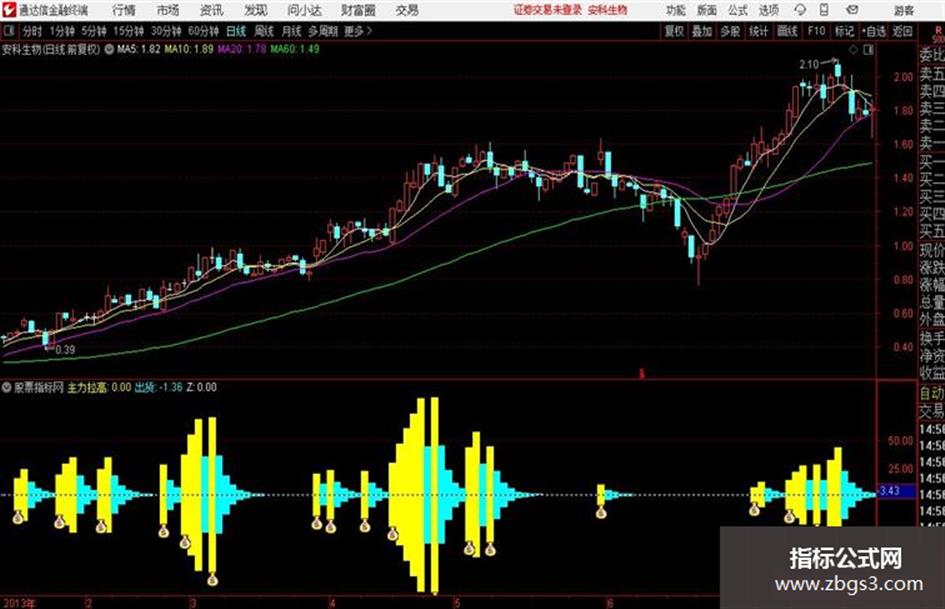Image resolution: width=945 pixels, height=609 pixels.
Task: Click the 2.10 high price marker
Action: click(809, 65)
